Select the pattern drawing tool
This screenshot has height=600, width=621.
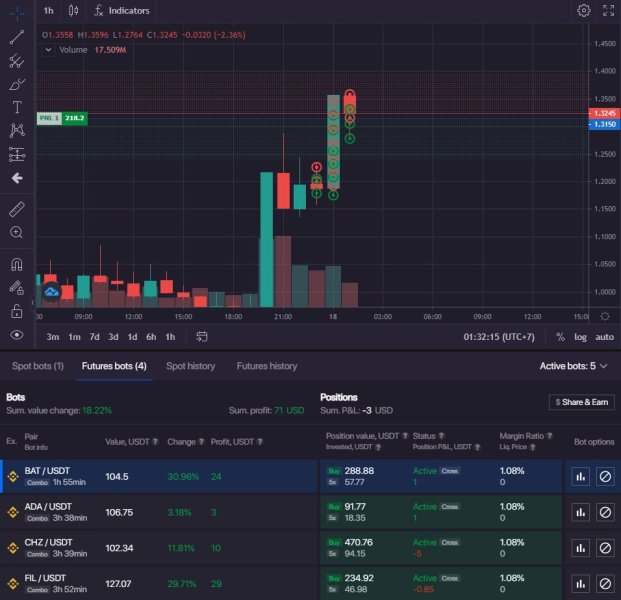(x=17, y=130)
